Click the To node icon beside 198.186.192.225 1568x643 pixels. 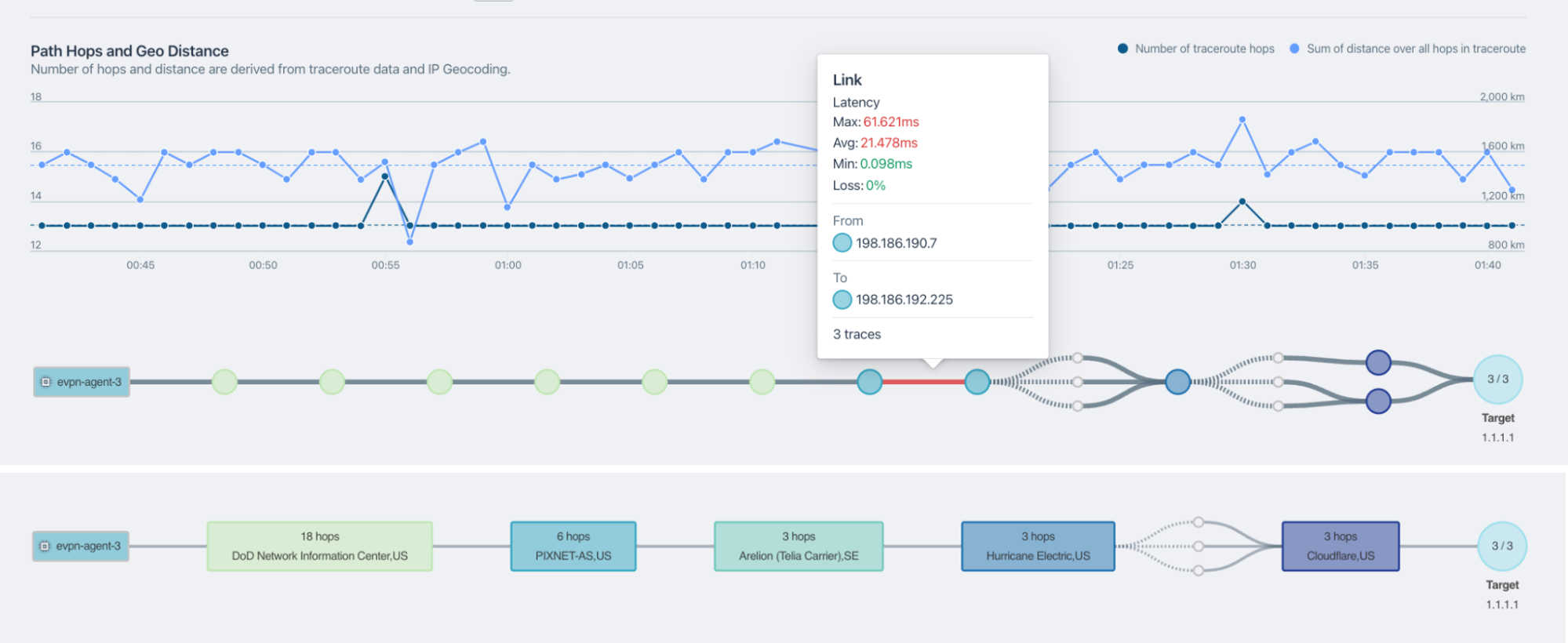pos(842,300)
